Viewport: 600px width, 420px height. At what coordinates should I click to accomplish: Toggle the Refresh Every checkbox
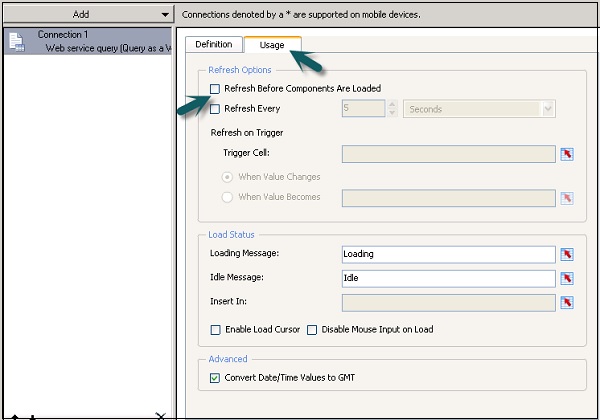[215, 109]
